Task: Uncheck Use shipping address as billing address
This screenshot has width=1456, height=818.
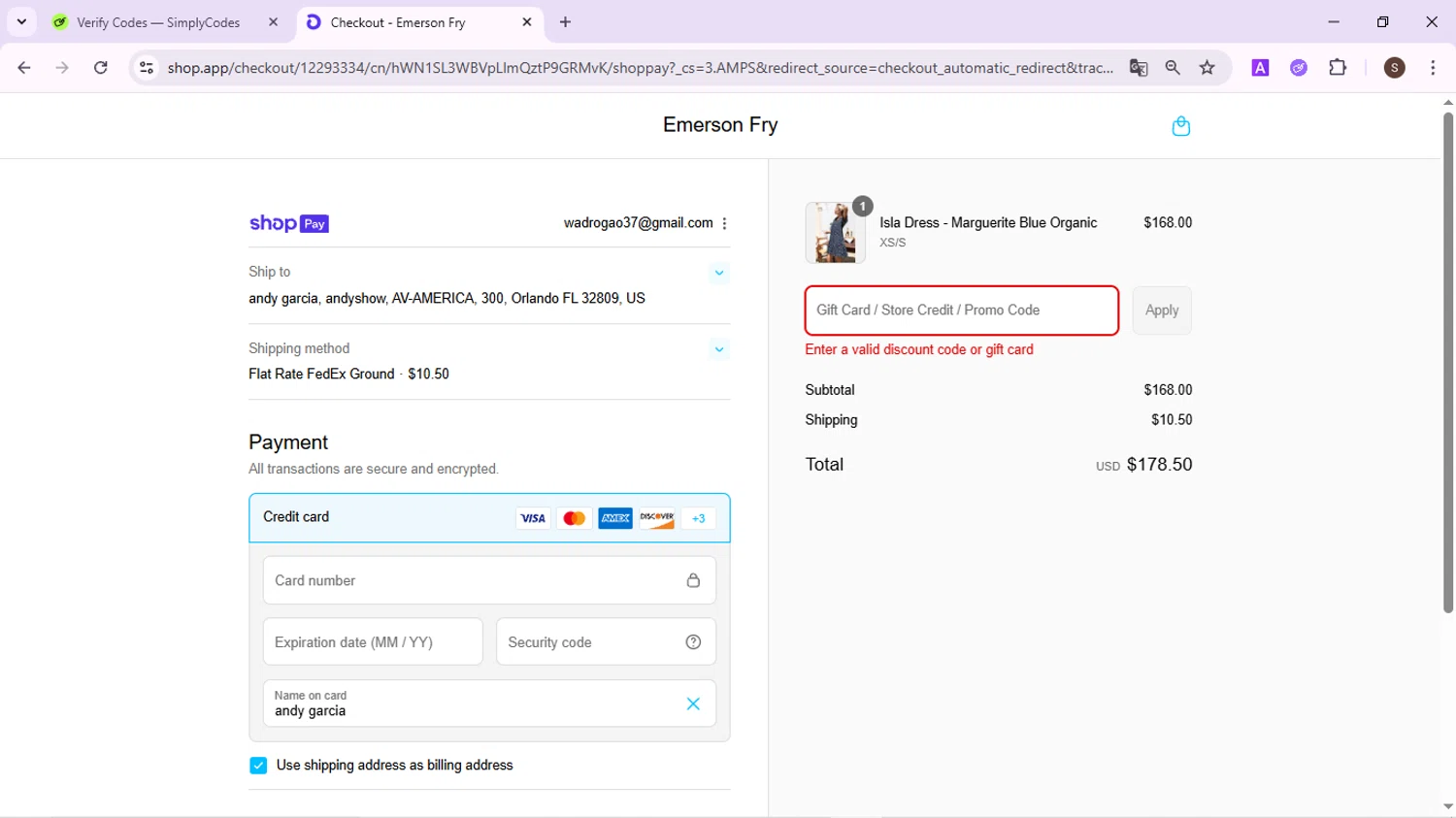Action: pyautogui.click(x=258, y=766)
